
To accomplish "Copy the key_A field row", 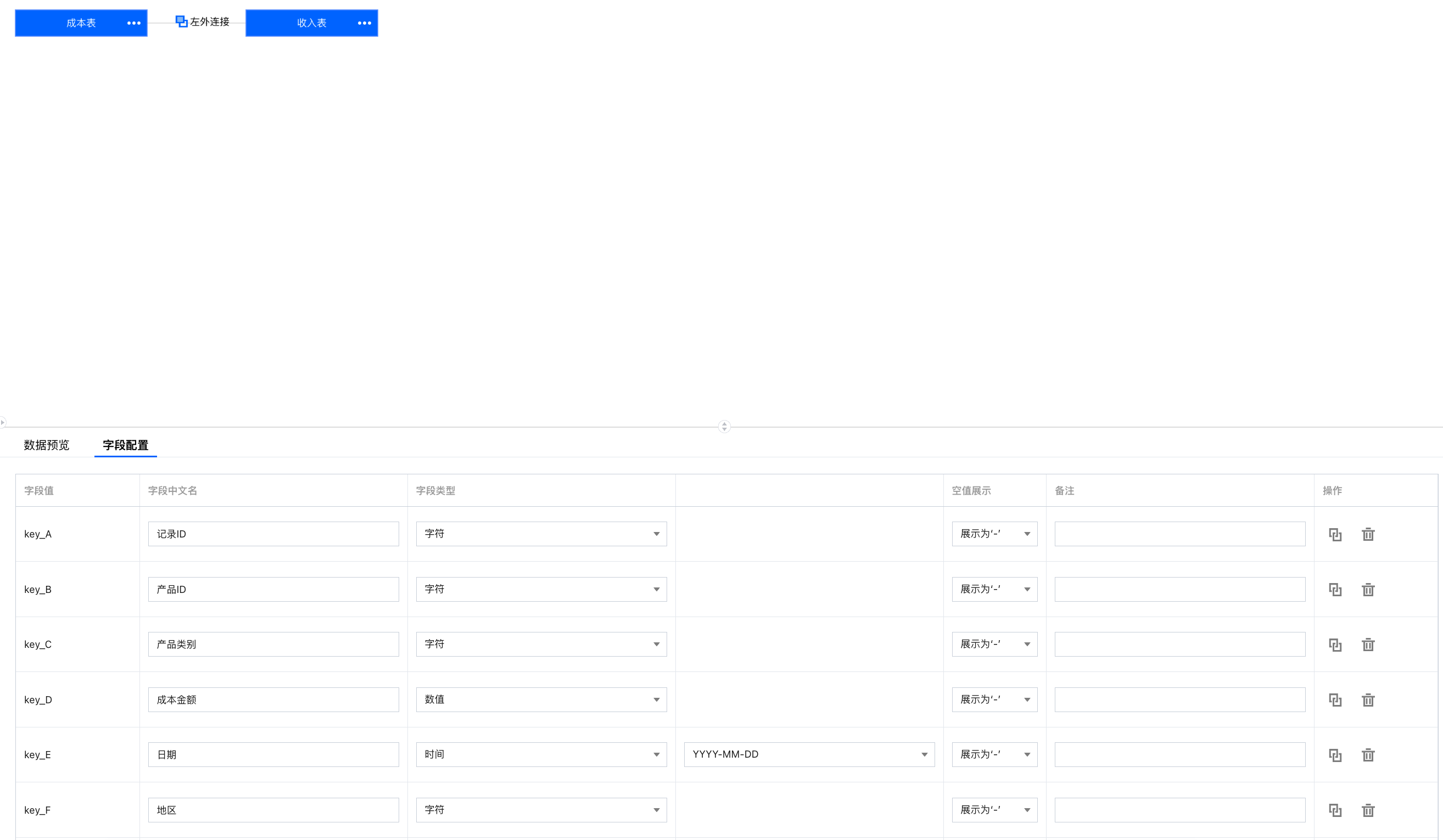I will 1335,534.
